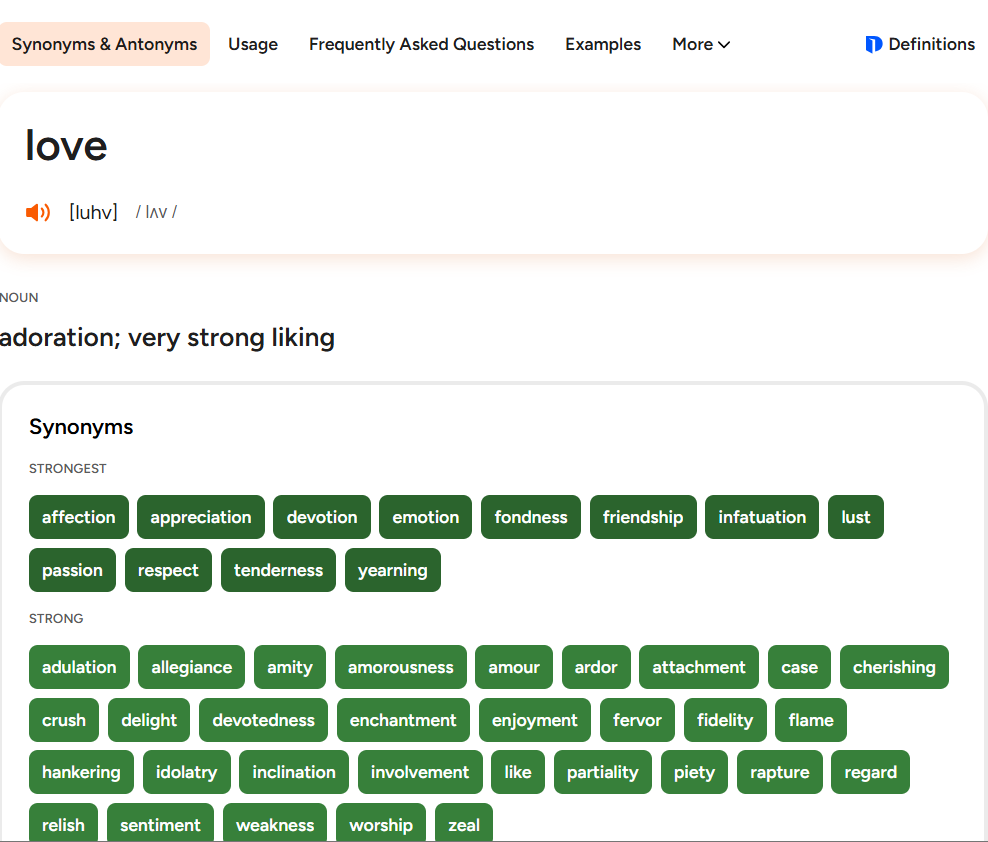Image resolution: width=988 pixels, height=842 pixels.
Task: Select the yearning synonym chip
Action: [393, 570]
